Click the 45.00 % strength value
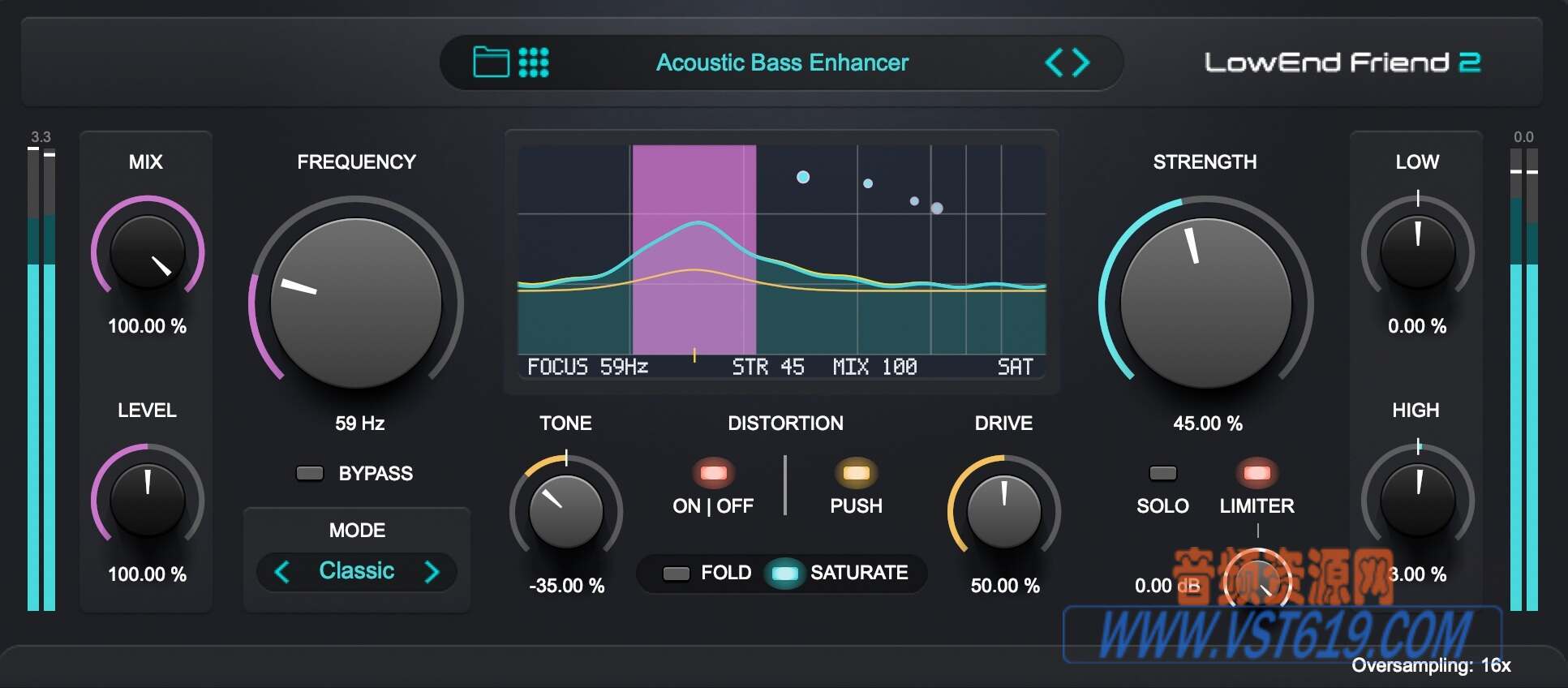The image size is (1568, 688). (1207, 424)
